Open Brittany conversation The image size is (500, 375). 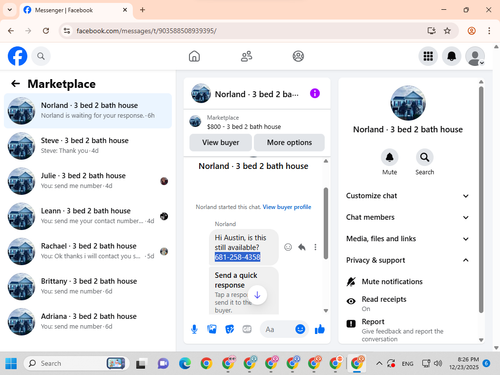pyautogui.click(x=88, y=286)
